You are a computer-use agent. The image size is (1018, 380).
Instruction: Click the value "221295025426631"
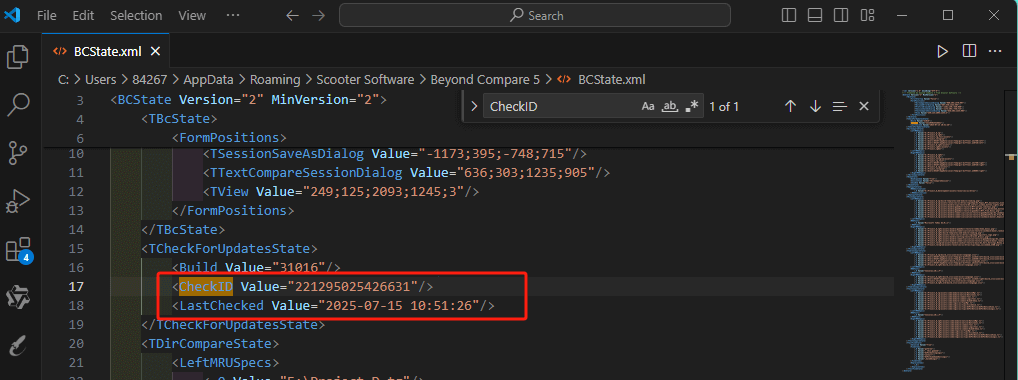[353, 286]
